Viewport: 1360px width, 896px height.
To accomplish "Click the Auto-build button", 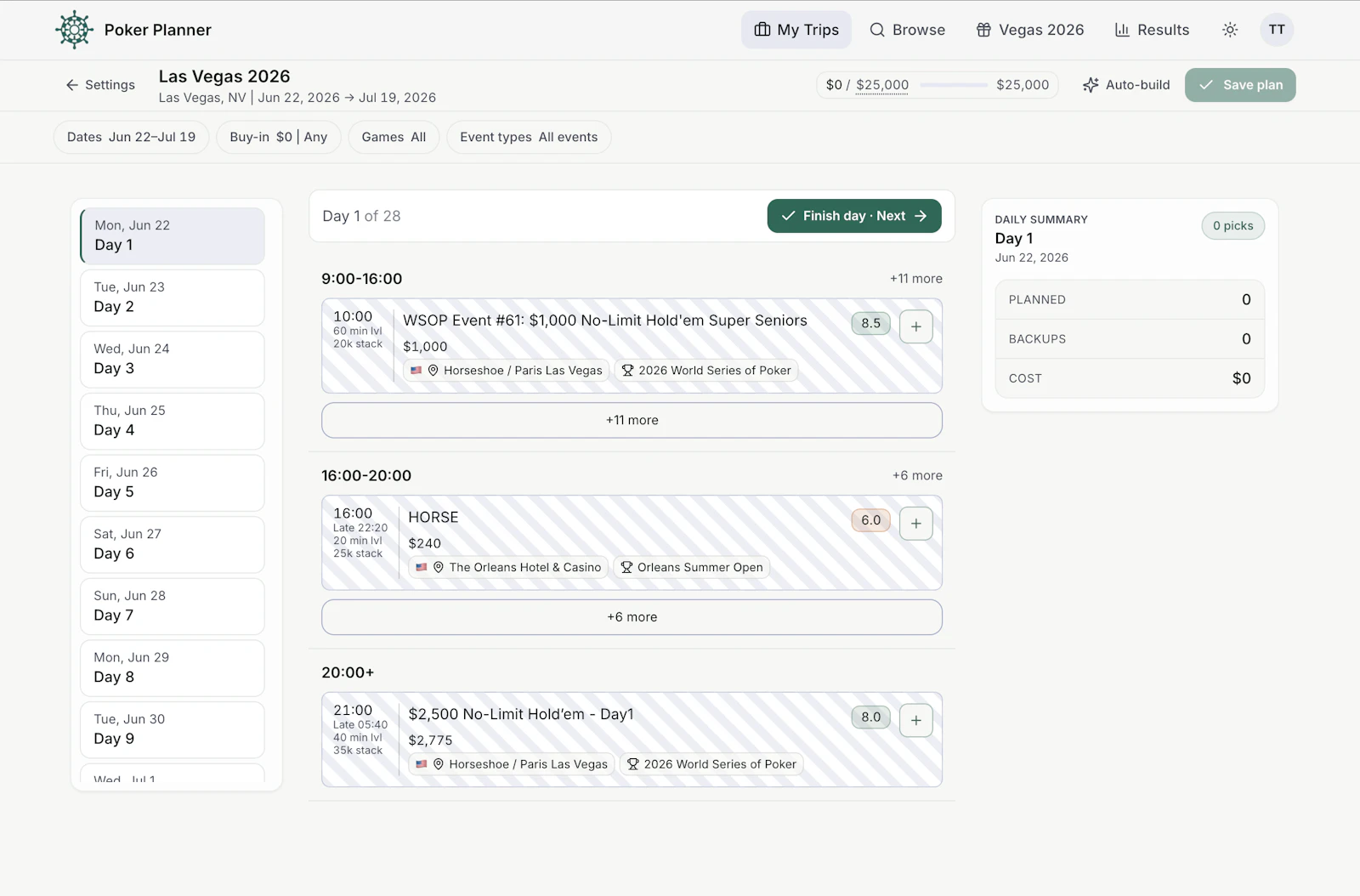I will (x=1126, y=85).
